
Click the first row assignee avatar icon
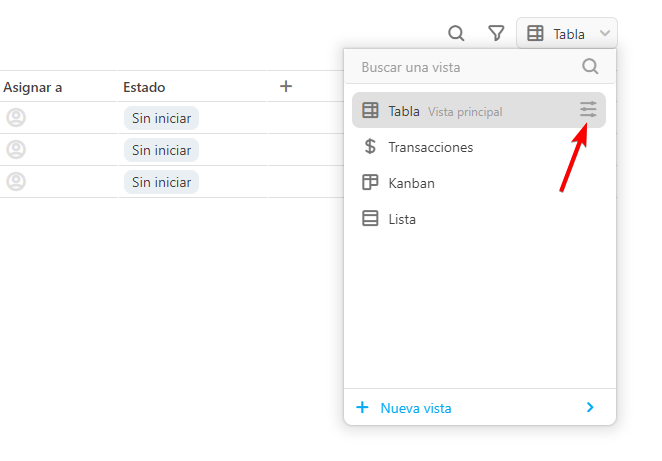[x=16, y=118]
